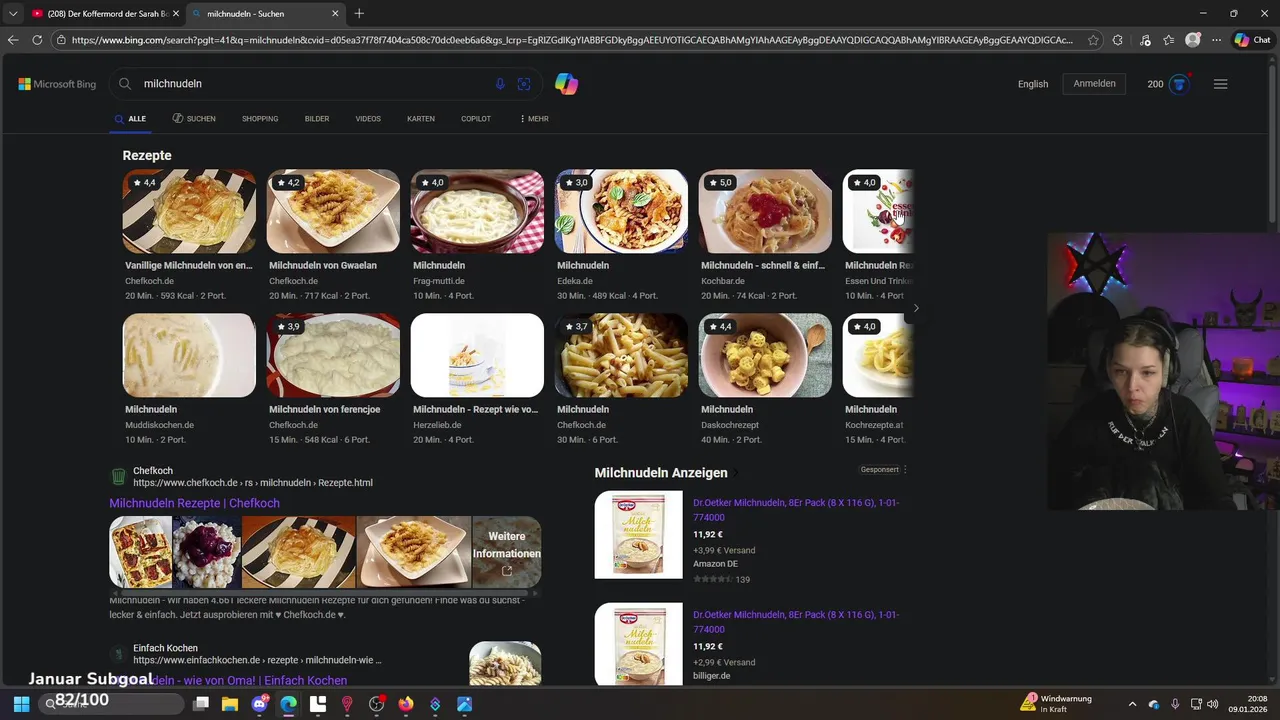Open the tab list dropdown arrow
This screenshot has width=1280, height=720.
(12, 14)
